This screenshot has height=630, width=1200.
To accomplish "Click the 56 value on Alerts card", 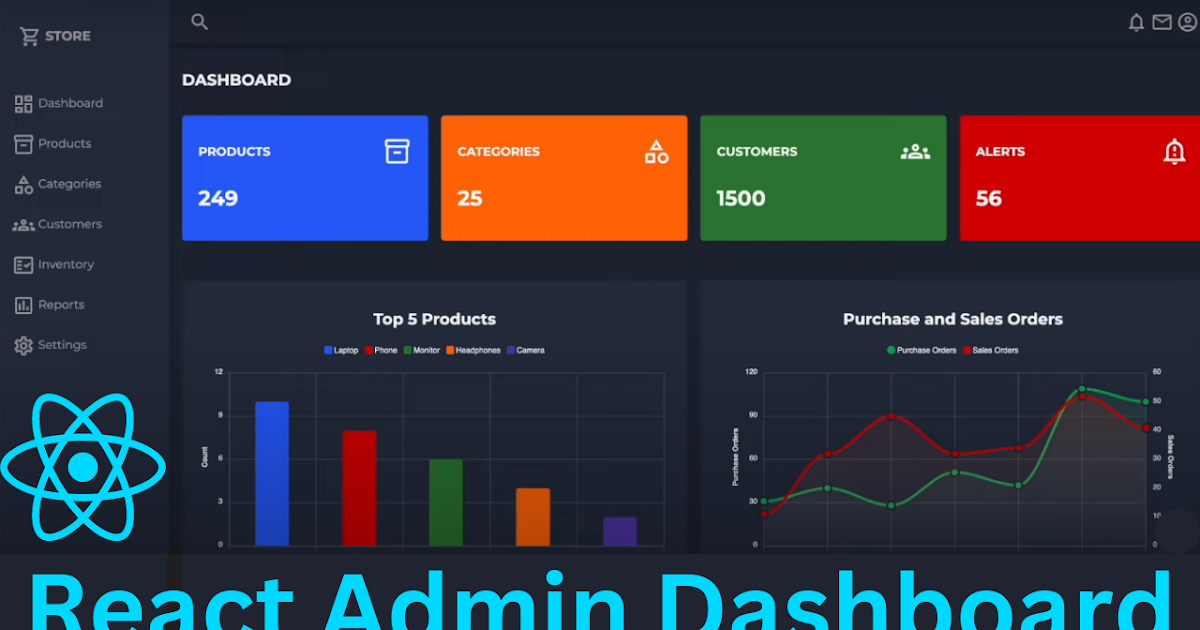I will [x=989, y=198].
